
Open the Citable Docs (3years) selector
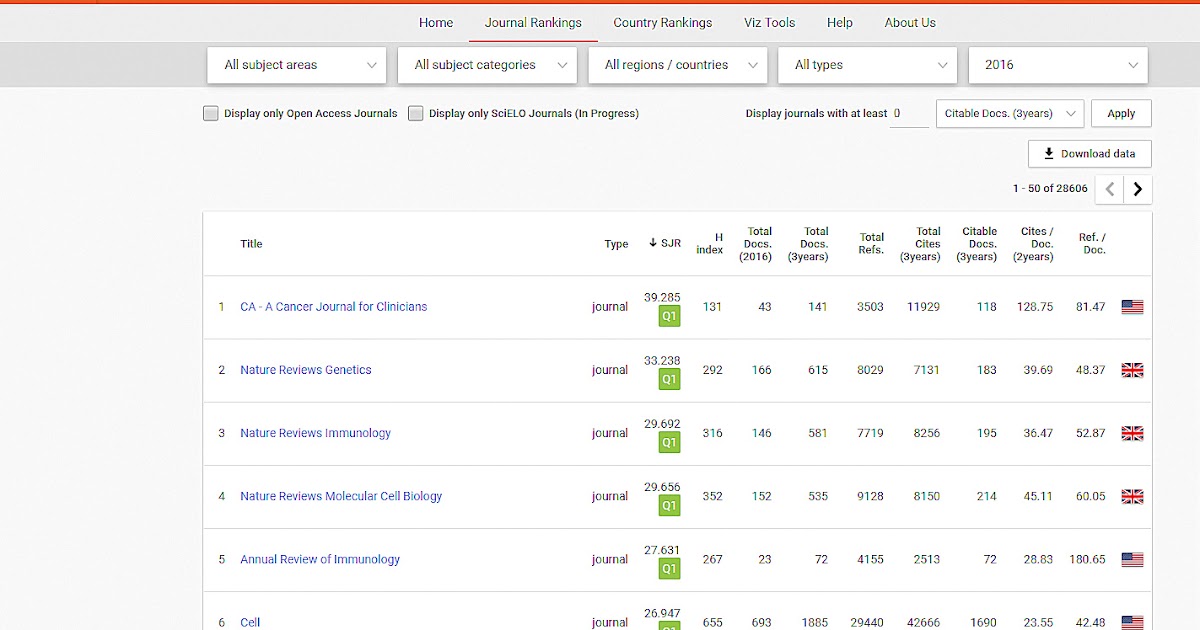coord(1008,113)
